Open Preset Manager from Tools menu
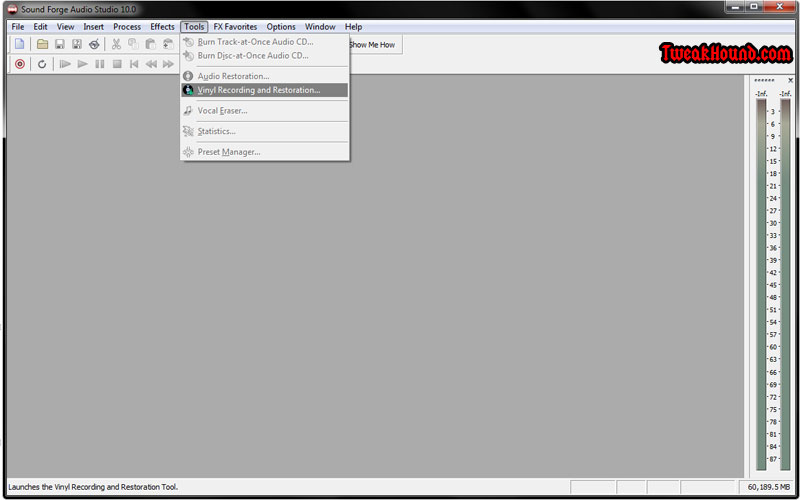The height and width of the screenshot is (500, 800). pyautogui.click(x=265, y=152)
